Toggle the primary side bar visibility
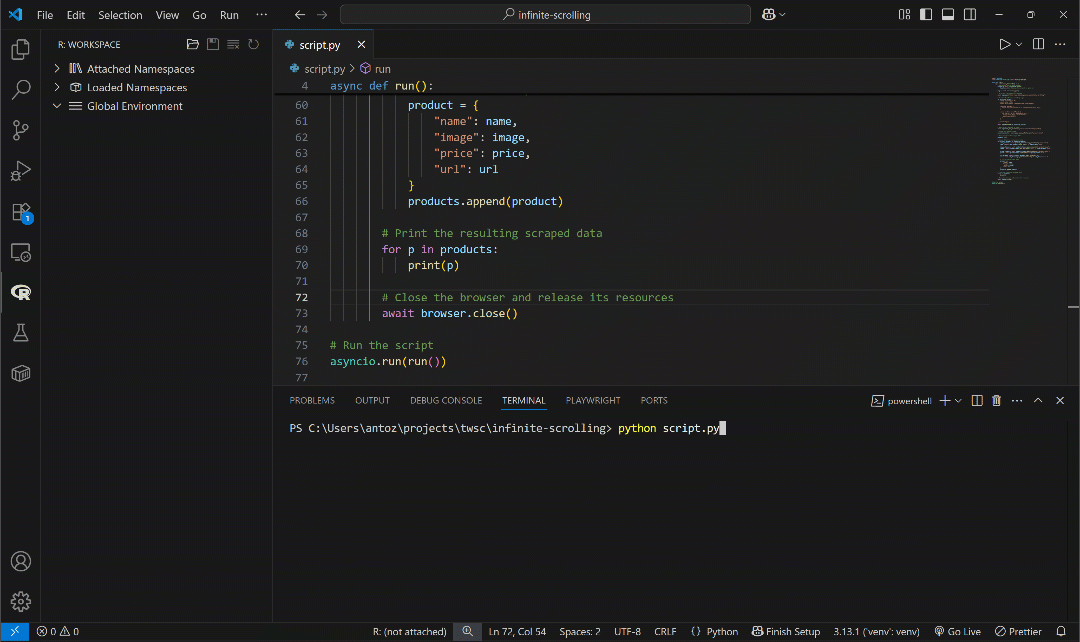The image size is (1080, 642). click(925, 15)
